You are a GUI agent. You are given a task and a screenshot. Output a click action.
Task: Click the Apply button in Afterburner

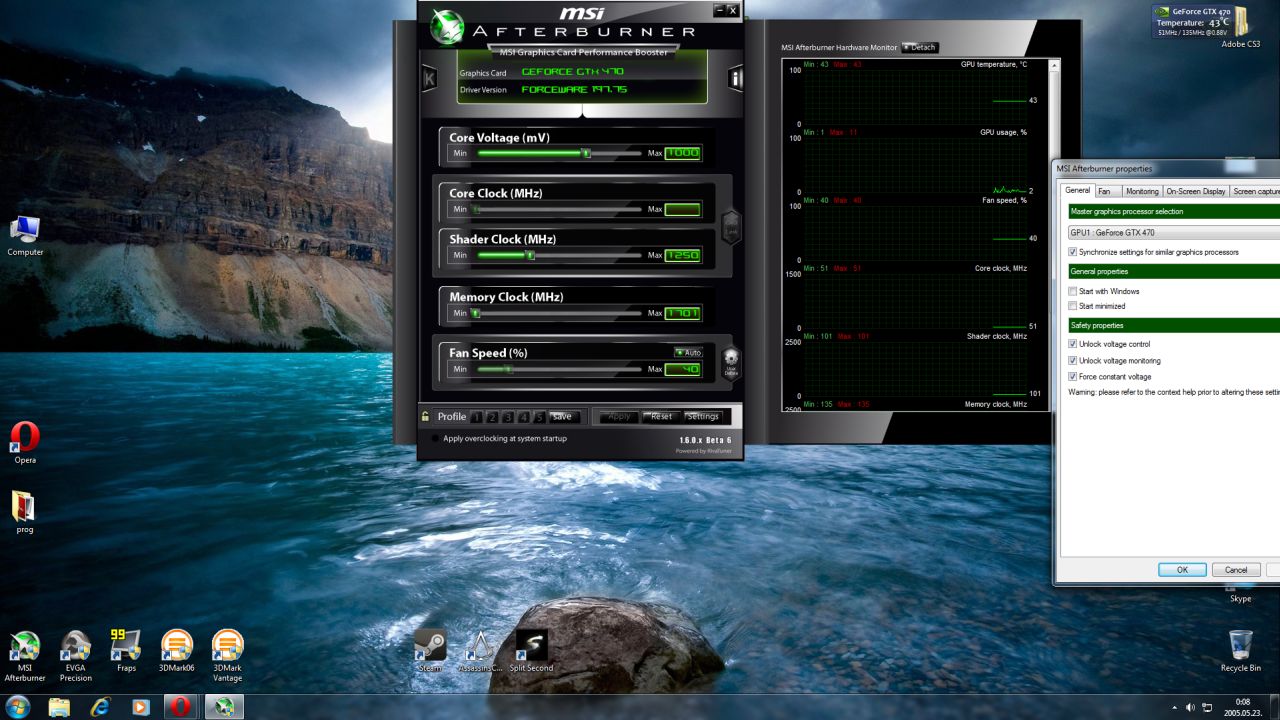tap(619, 417)
